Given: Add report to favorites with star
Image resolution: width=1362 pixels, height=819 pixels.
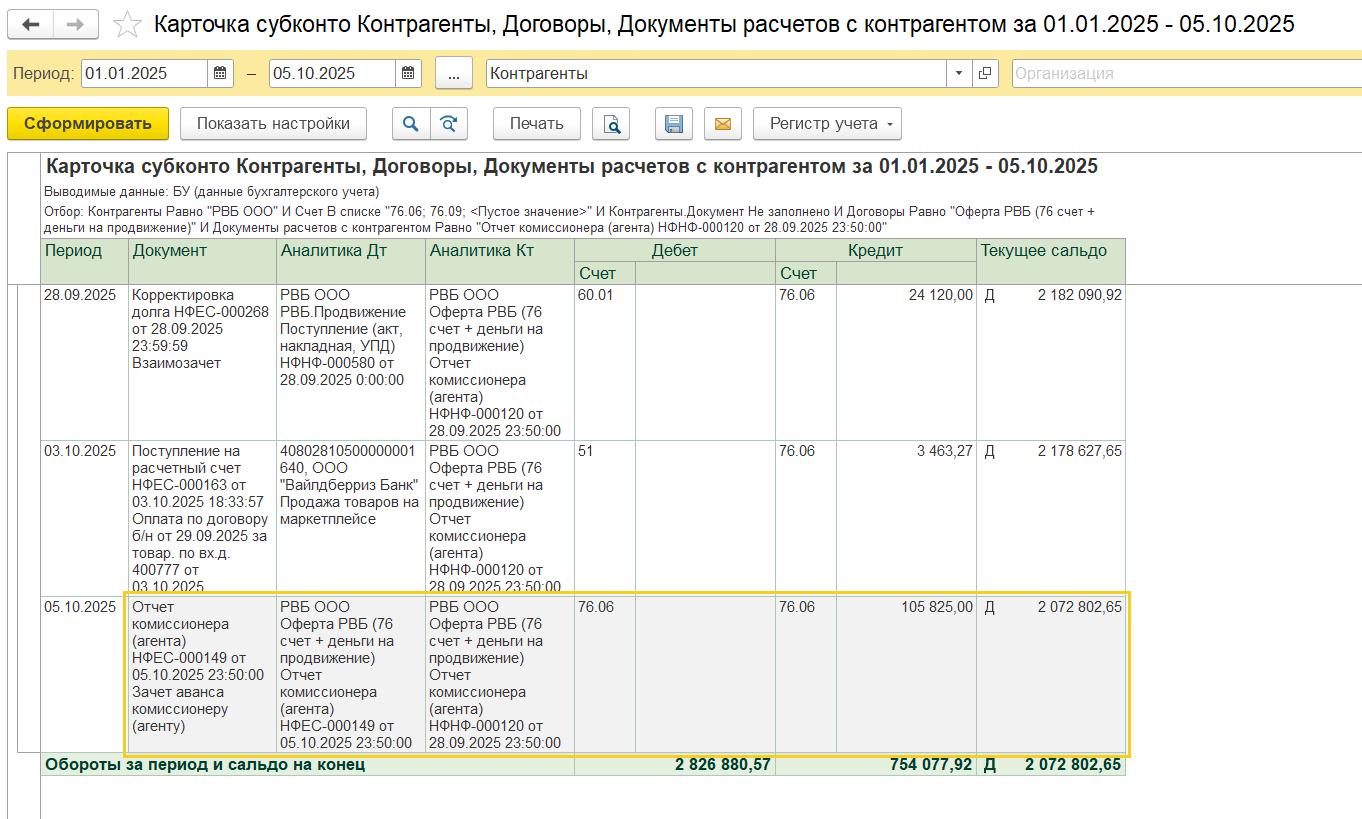Looking at the screenshot, I should pos(127,24).
